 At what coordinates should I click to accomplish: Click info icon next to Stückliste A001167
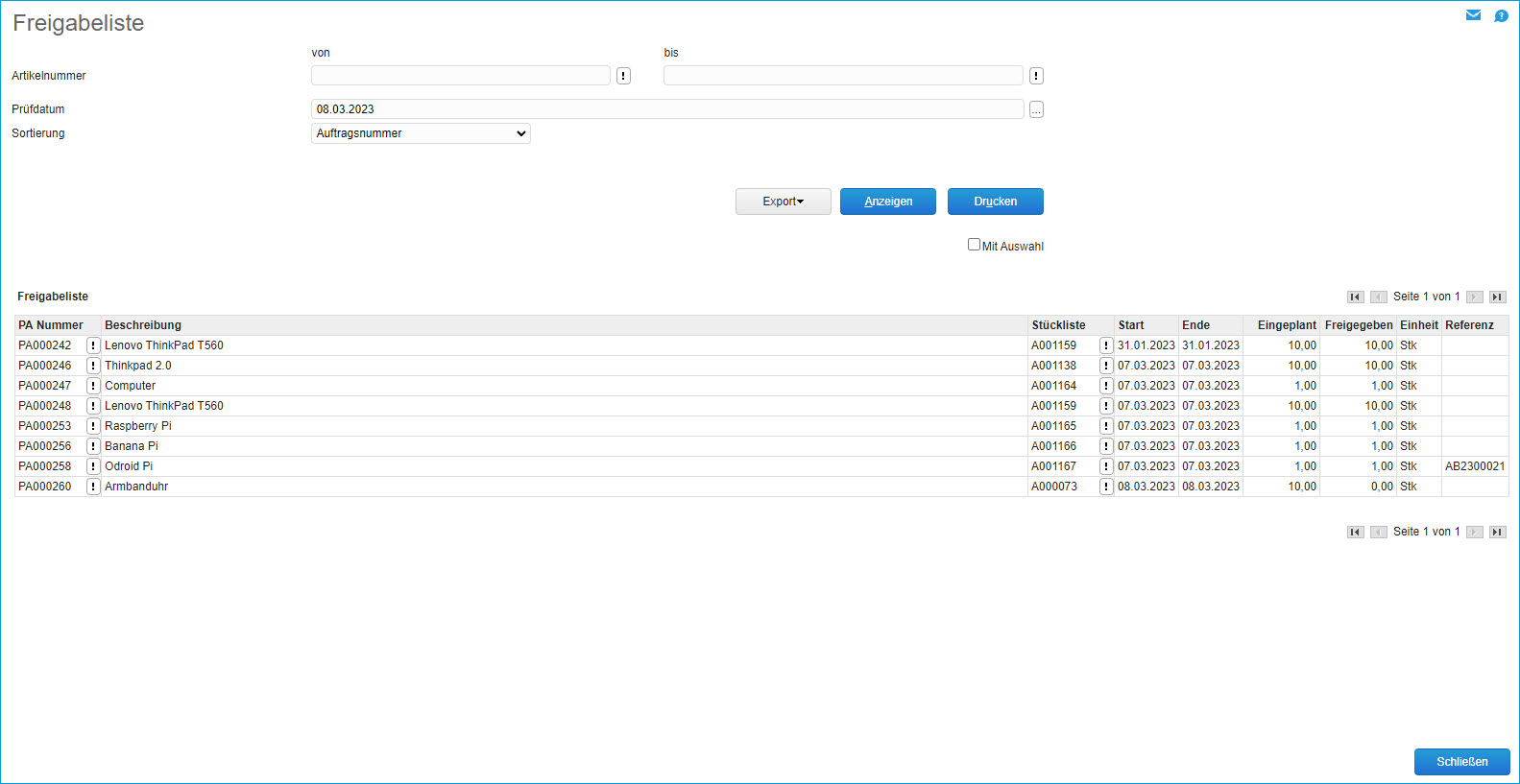pyautogui.click(x=1105, y=466)
